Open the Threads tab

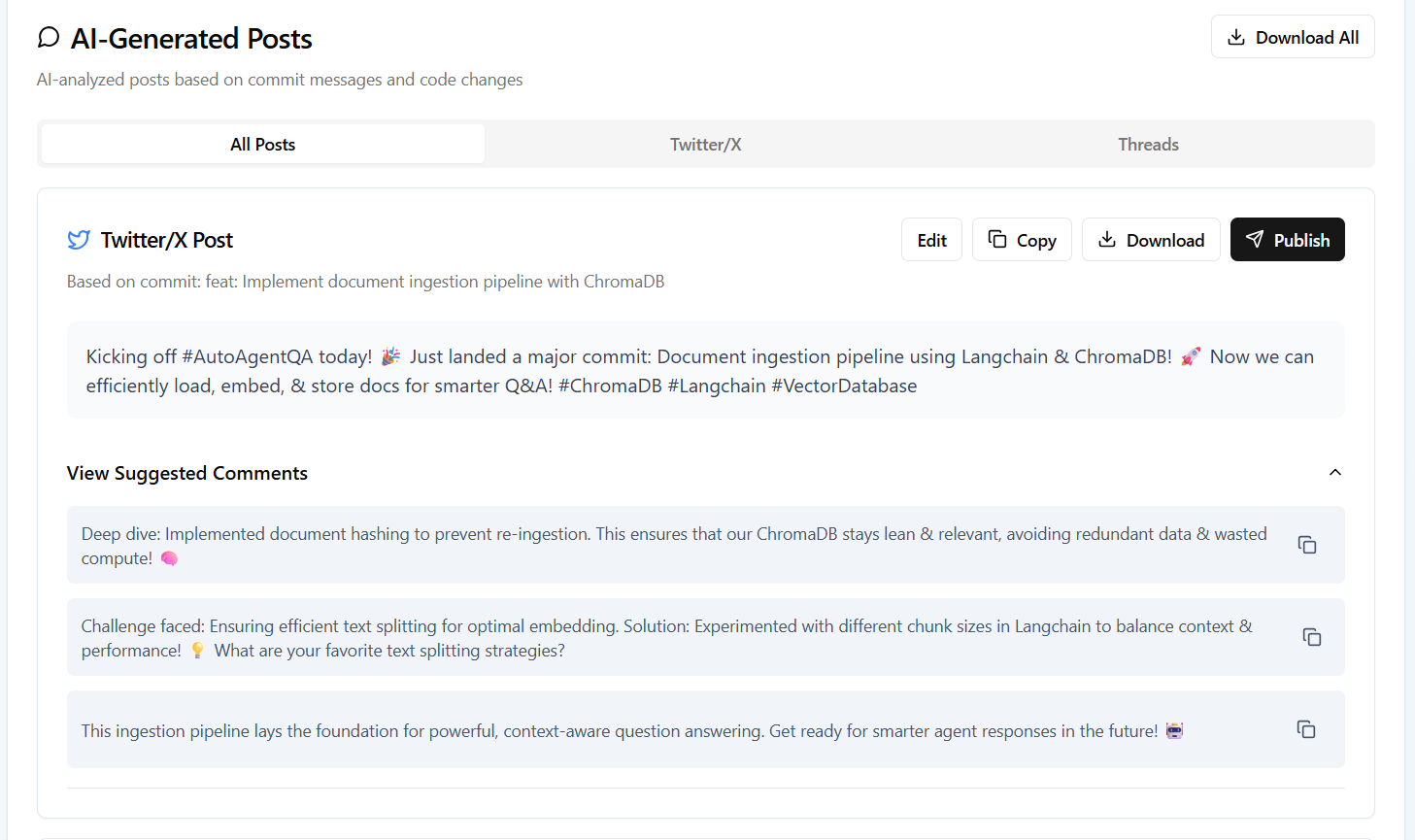pyautogui.click(x=1148, y=144)
